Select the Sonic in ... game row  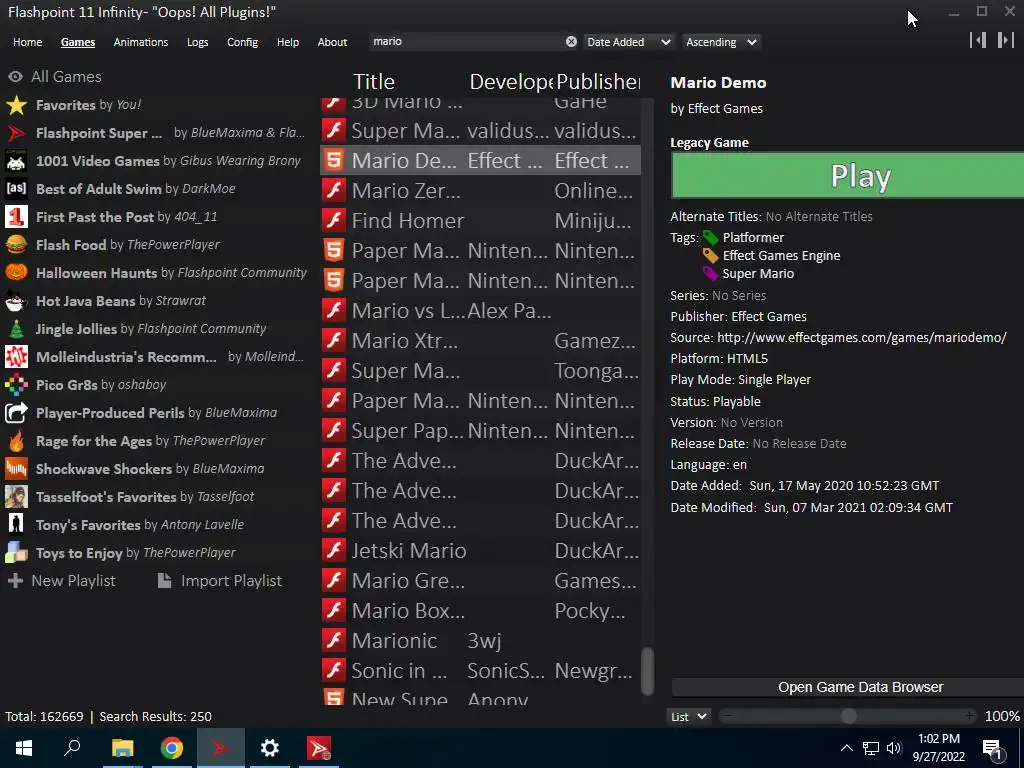click(x=481, y=671)
